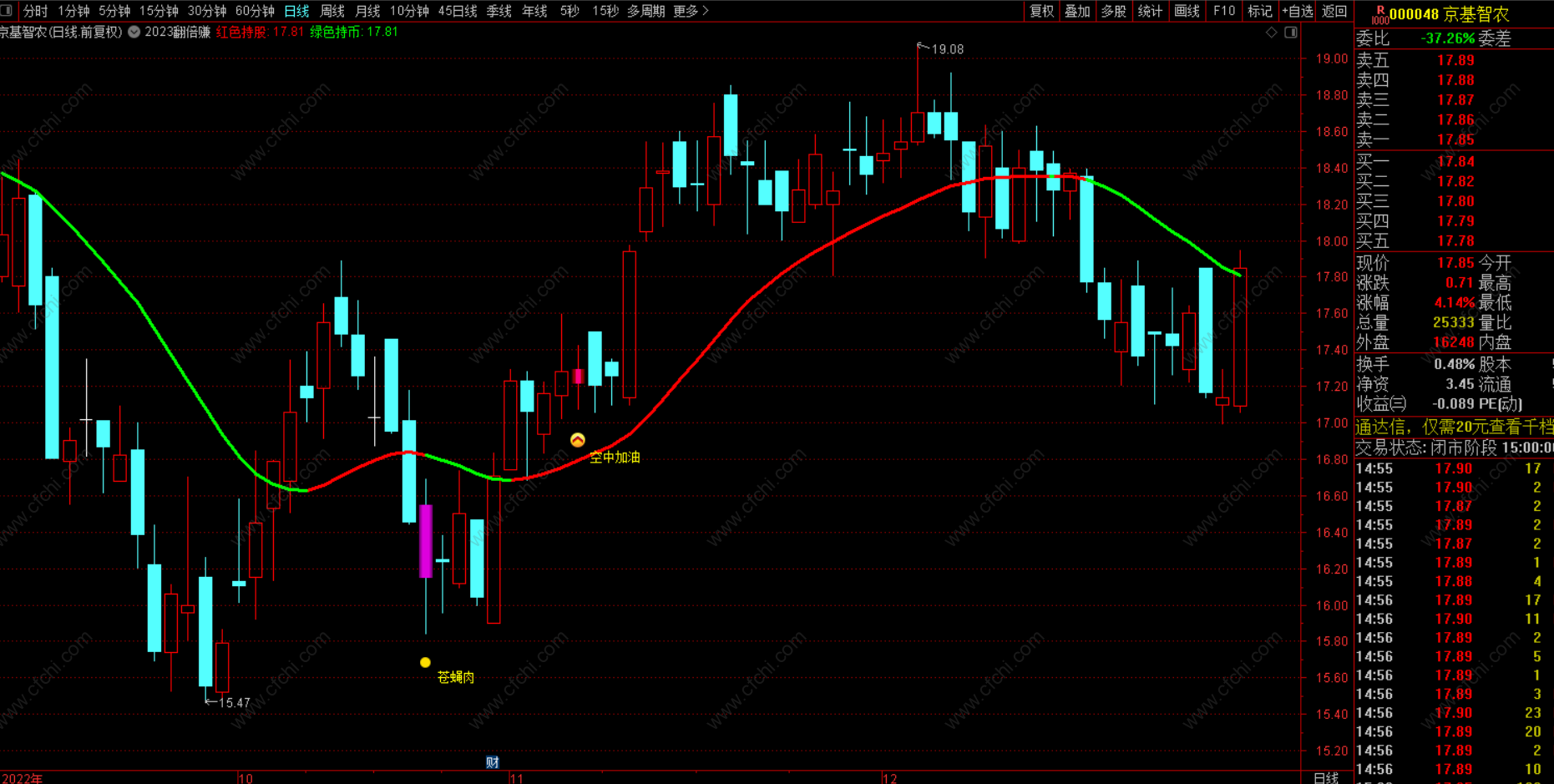This screenshot has height=784, width=1554.
Task: Toggle the left sidebar panel icon
Action: coord(7,11)
